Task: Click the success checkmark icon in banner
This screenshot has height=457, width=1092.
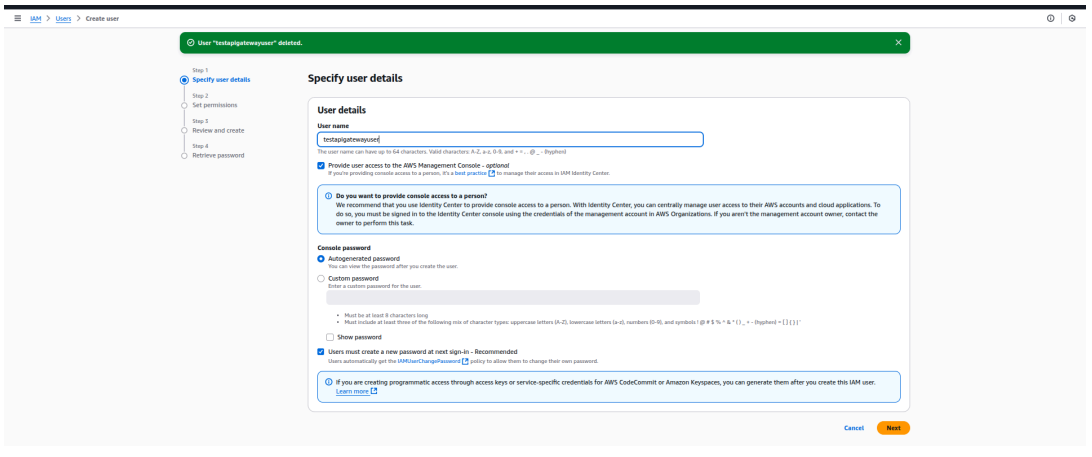Action: point(190,43)
